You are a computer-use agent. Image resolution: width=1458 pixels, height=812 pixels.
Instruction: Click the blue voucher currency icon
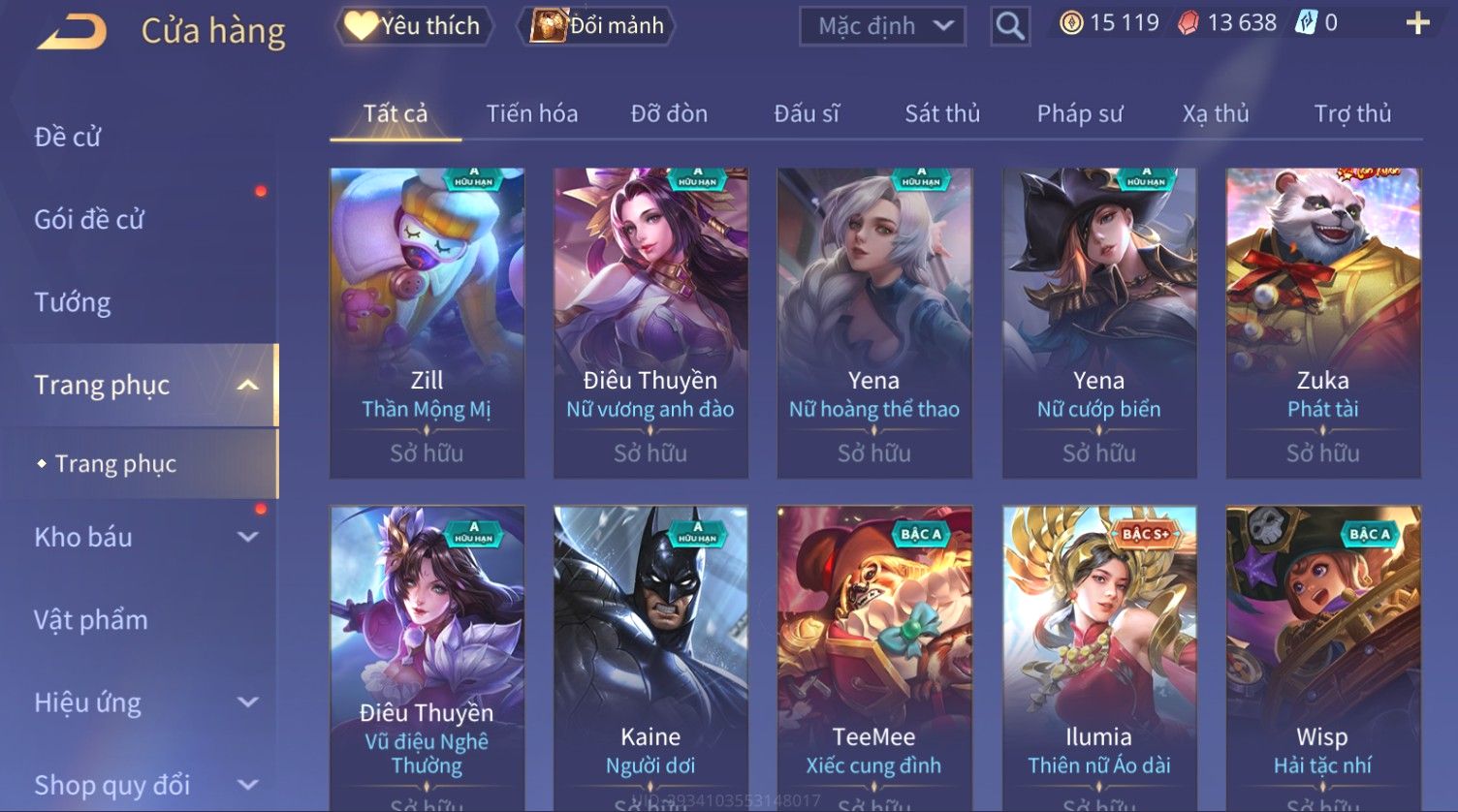(x=1306, y=23)
